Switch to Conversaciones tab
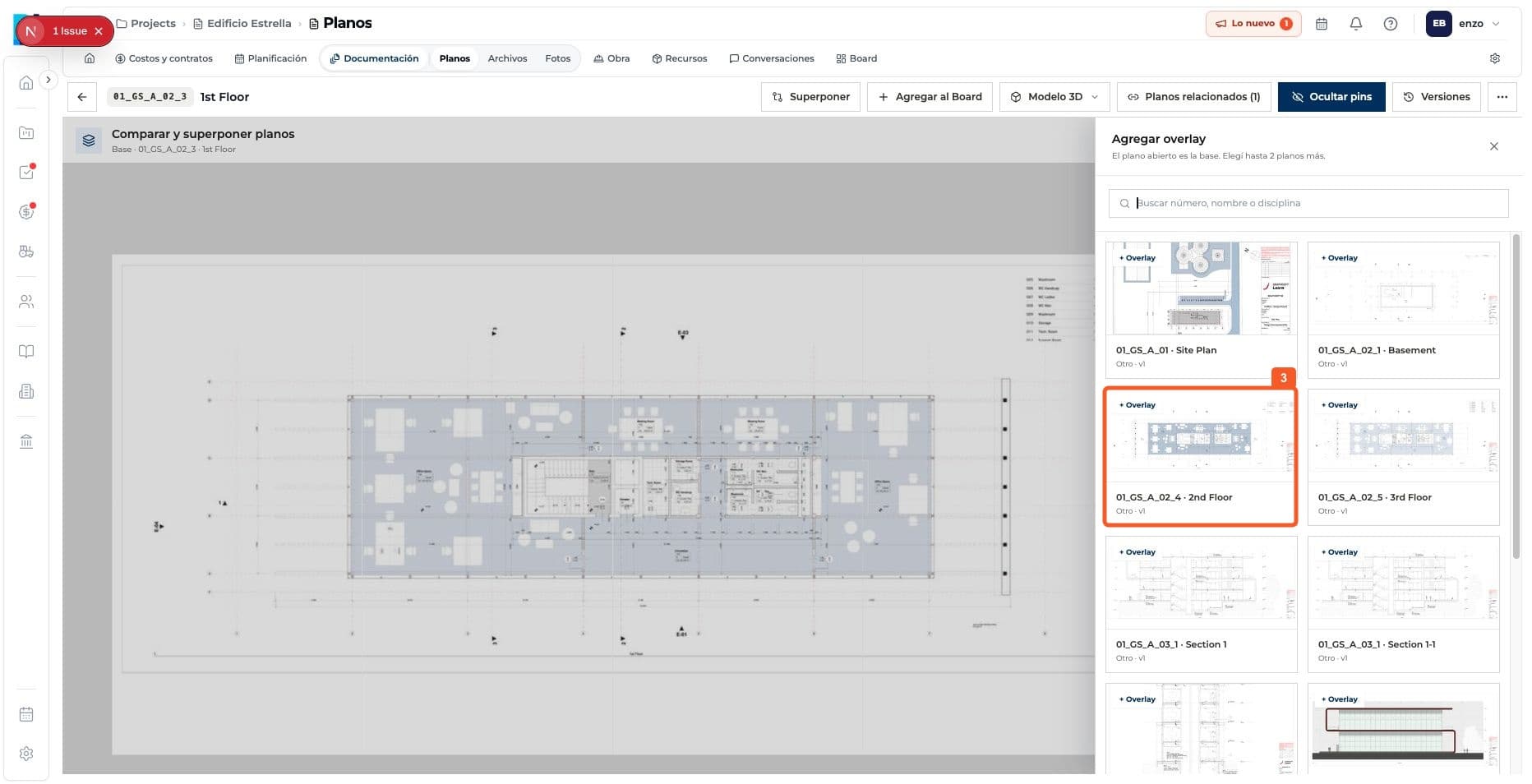This screenshot has height=784, width=1532. click(772, 58)
